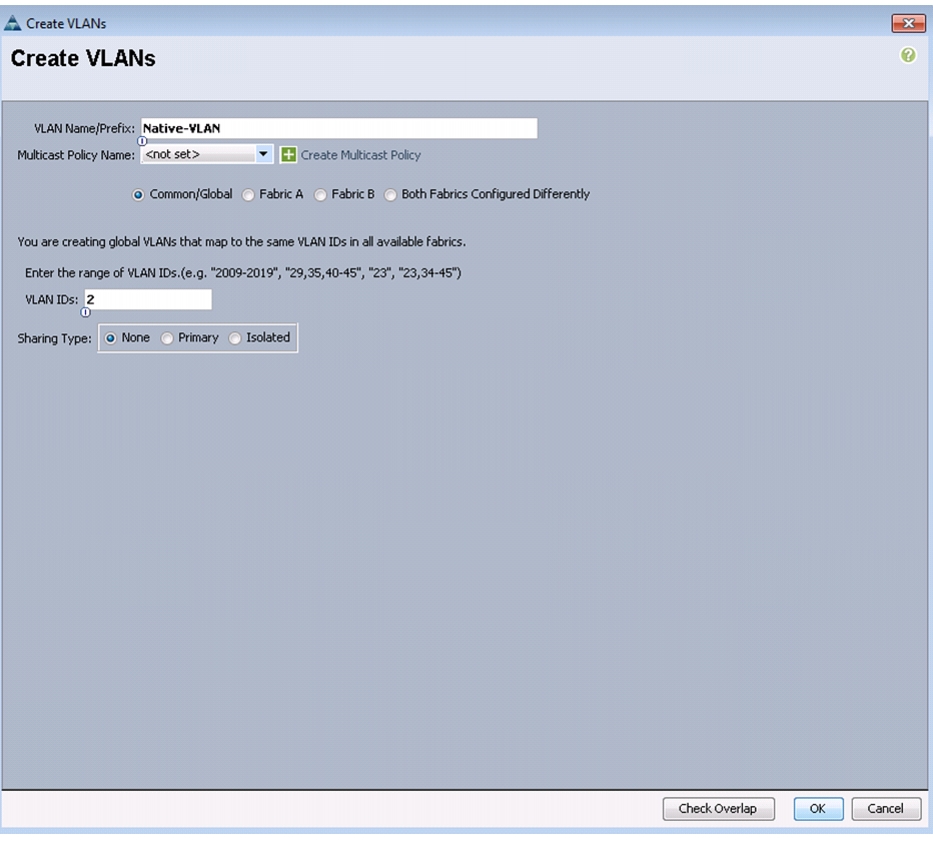
Task: Set Sharing Type to Isolated
Action: pyautogui.click(x=235, y=338)
